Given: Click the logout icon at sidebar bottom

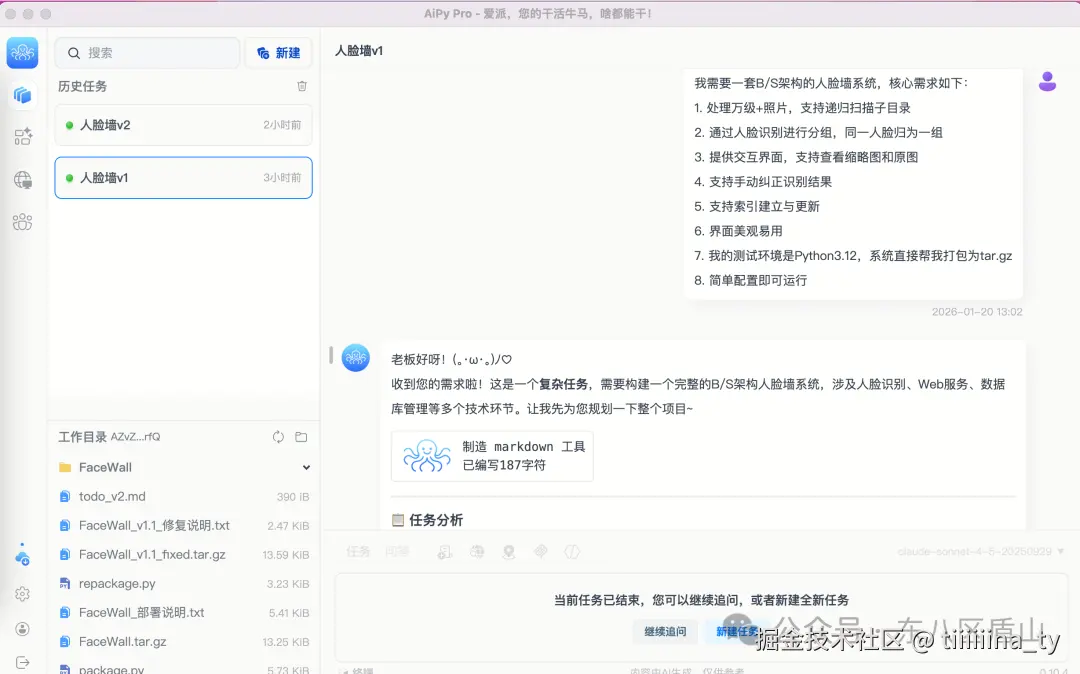Looking at the screenshot, I should pos(22,661).
